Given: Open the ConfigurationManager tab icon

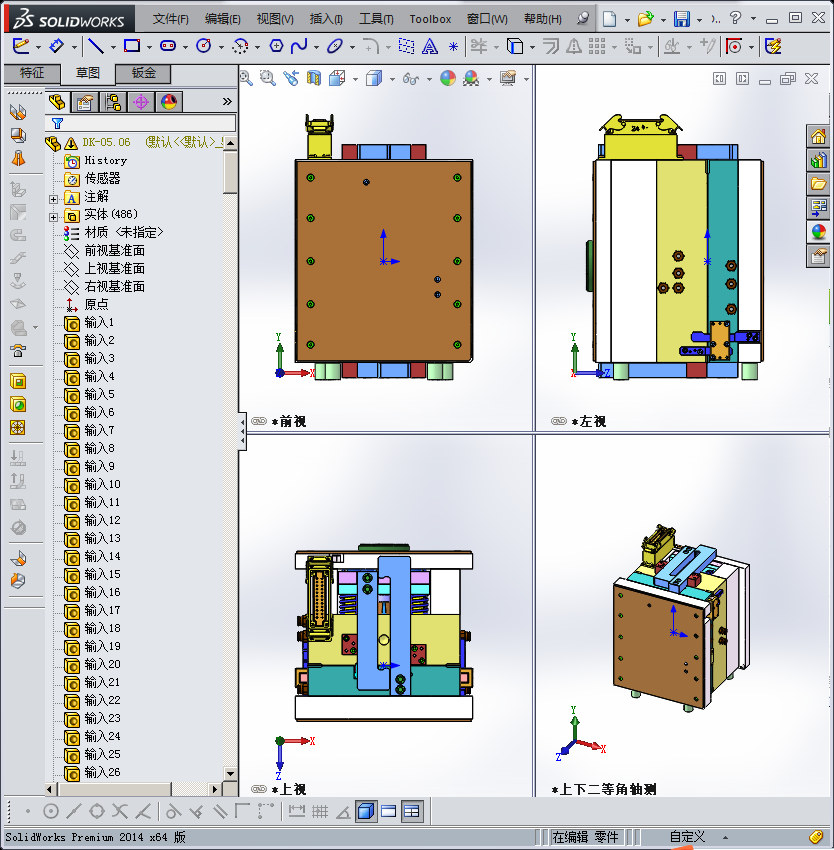Looking at the screenshot, I should (x=113, y=102).
